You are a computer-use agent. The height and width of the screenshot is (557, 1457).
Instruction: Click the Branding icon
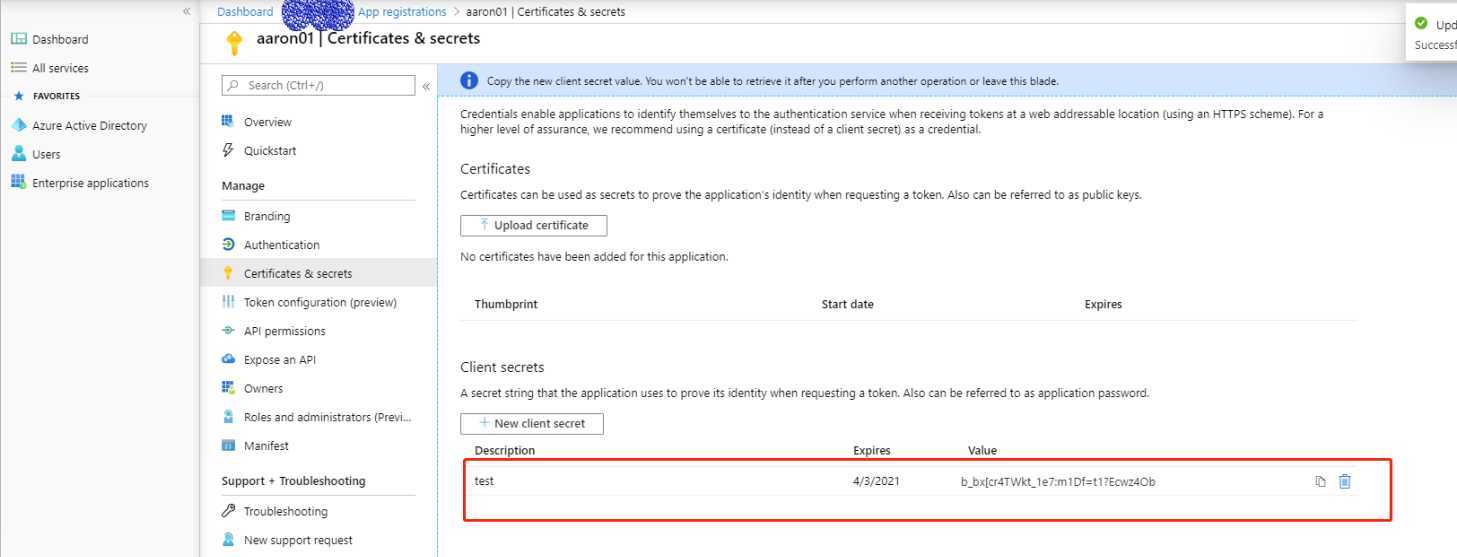coord(228,215)
